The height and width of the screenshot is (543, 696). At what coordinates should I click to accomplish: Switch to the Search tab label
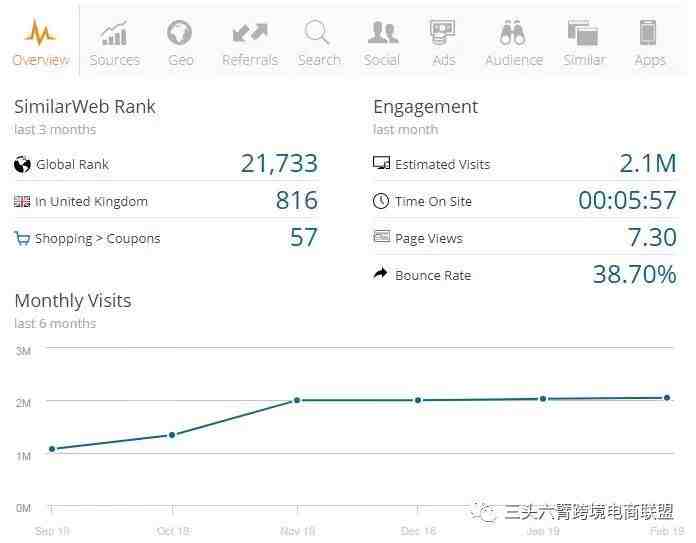(x=319, y=60)
